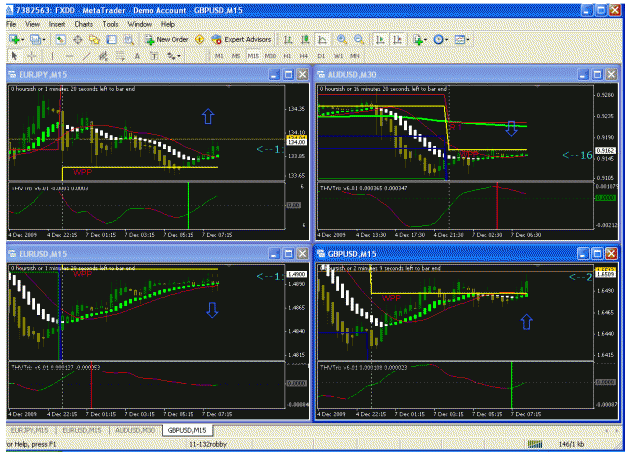Switch chart to bar chart icon
Image resolution: width=625 pixels, height=452 pixels.
coord(288,39)
